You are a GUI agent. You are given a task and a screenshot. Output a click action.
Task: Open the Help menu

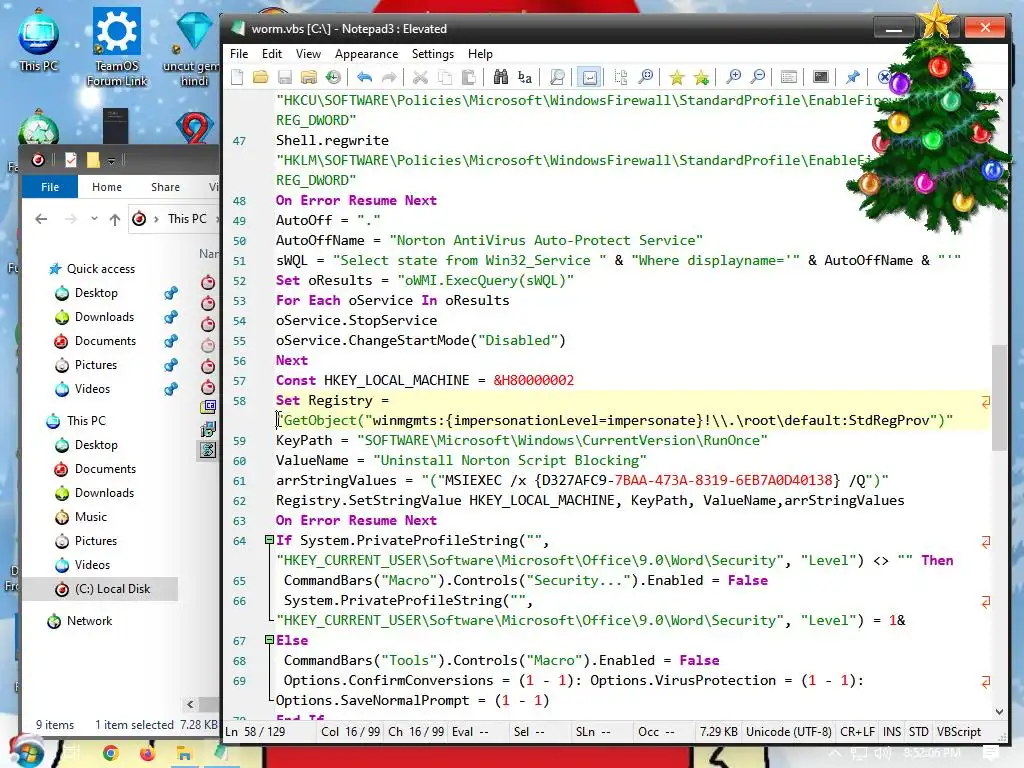point(480,54)
